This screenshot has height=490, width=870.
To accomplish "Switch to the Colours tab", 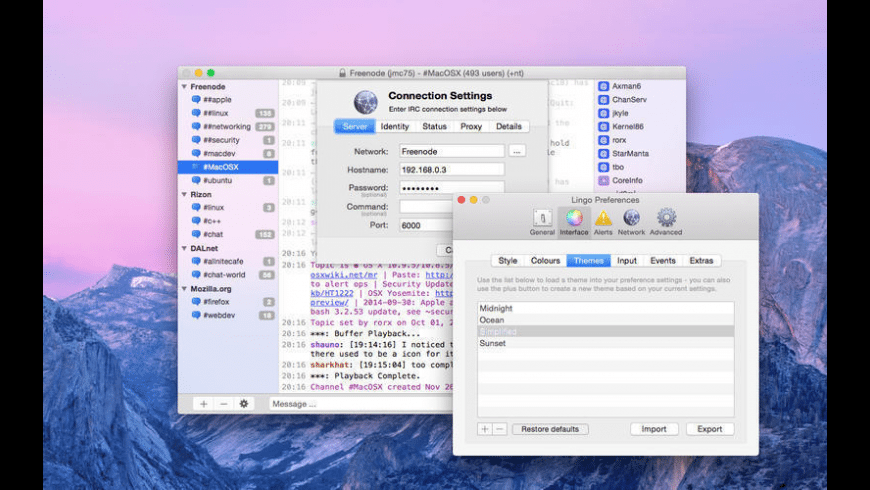I will (x=545, y=261).
